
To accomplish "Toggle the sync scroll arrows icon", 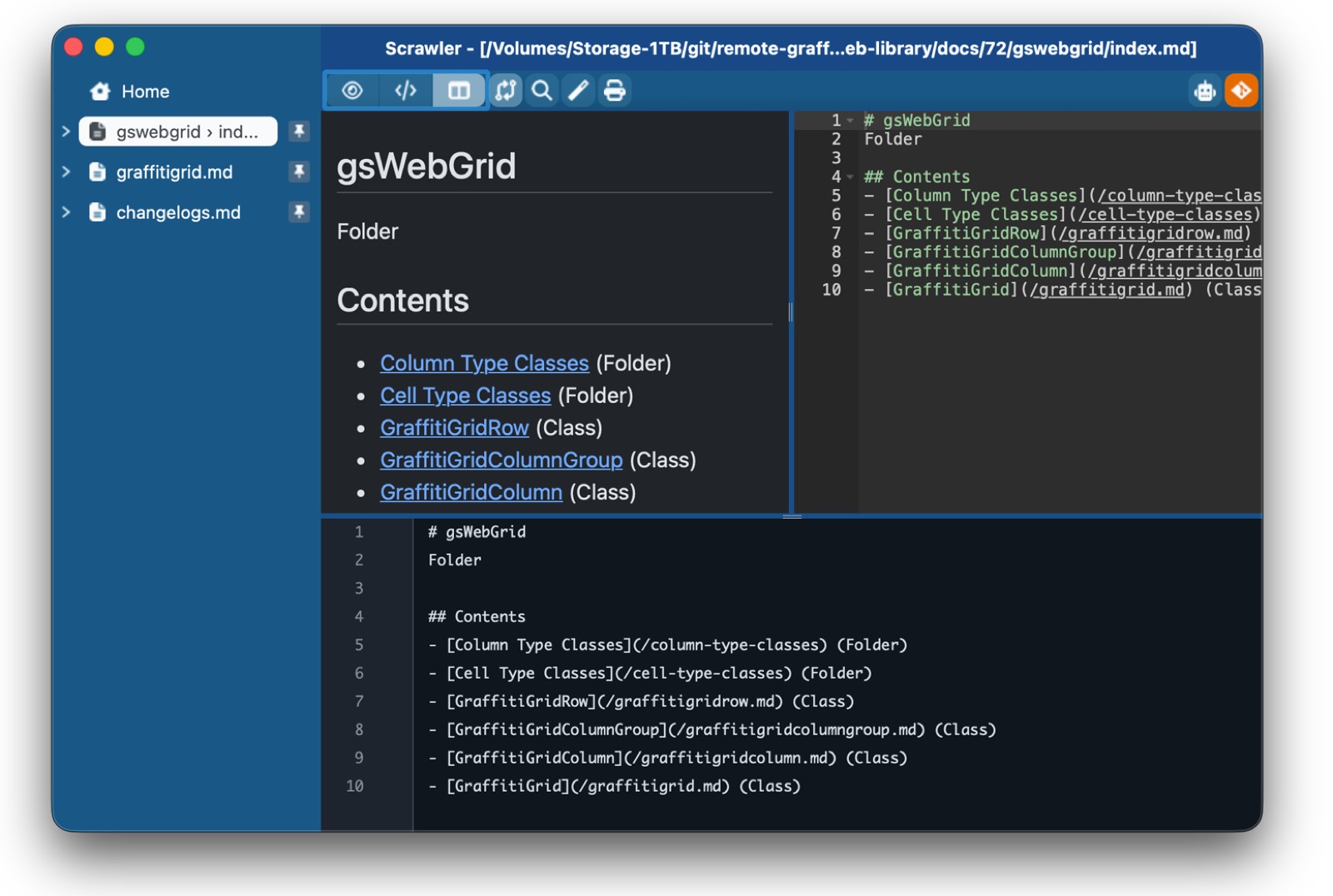I will (x=506, y=90).
